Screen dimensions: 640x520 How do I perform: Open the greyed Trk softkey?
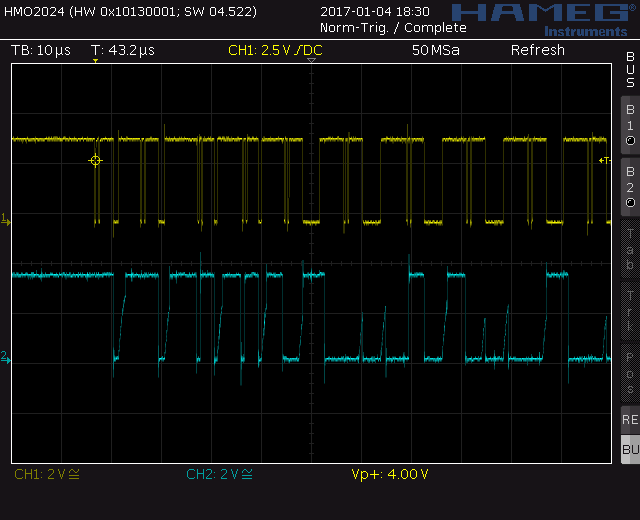(x=630, y=311)
